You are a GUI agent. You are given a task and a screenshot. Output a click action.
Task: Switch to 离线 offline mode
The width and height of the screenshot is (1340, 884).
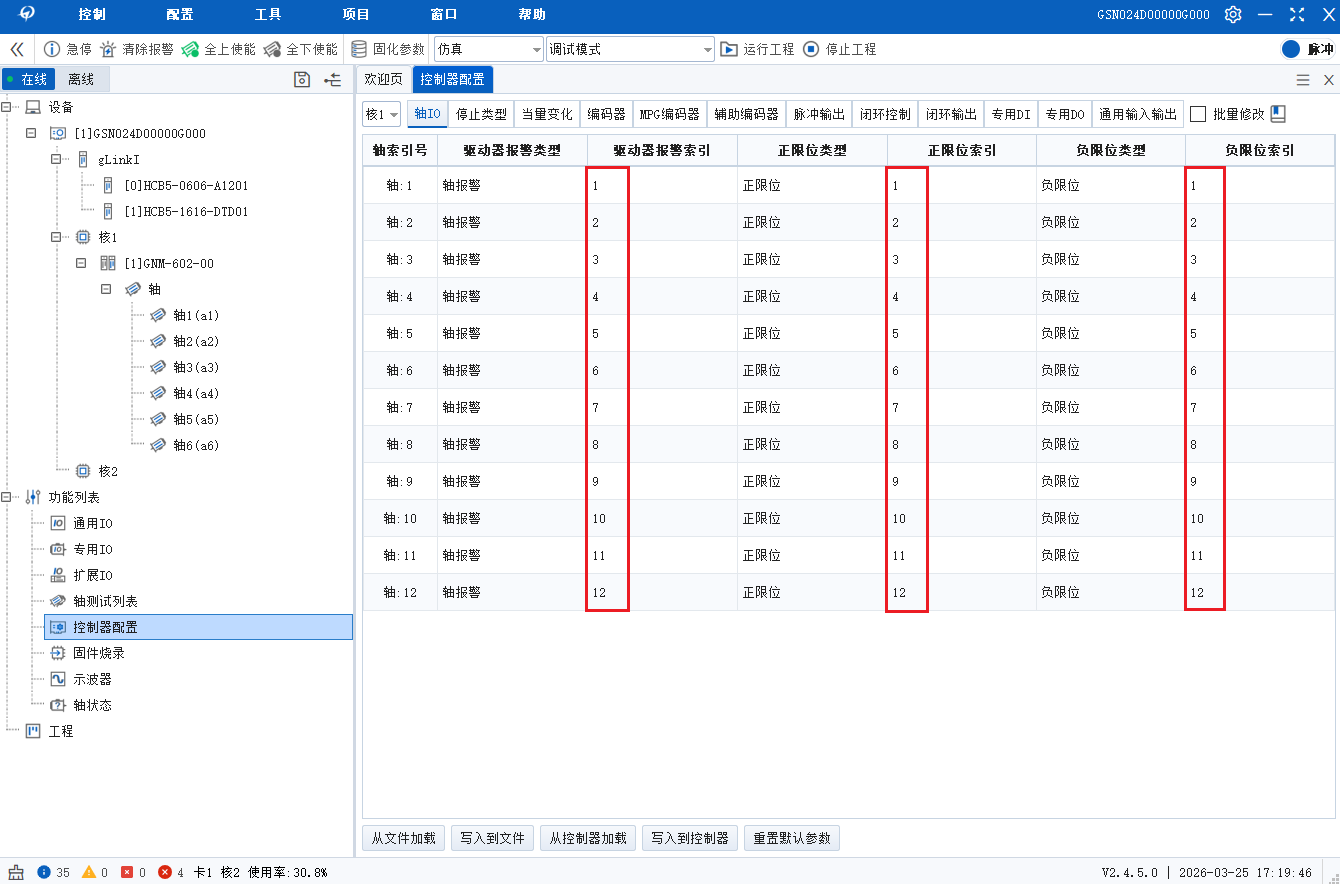click(x=82, y=79)
